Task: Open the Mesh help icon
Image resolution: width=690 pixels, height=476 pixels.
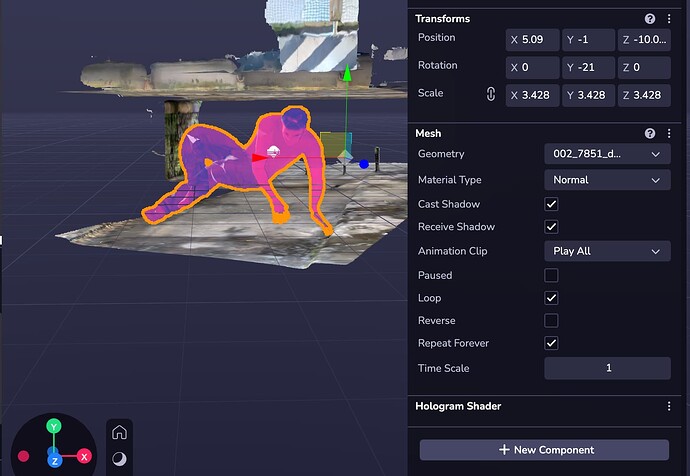Action: (650, 133)
